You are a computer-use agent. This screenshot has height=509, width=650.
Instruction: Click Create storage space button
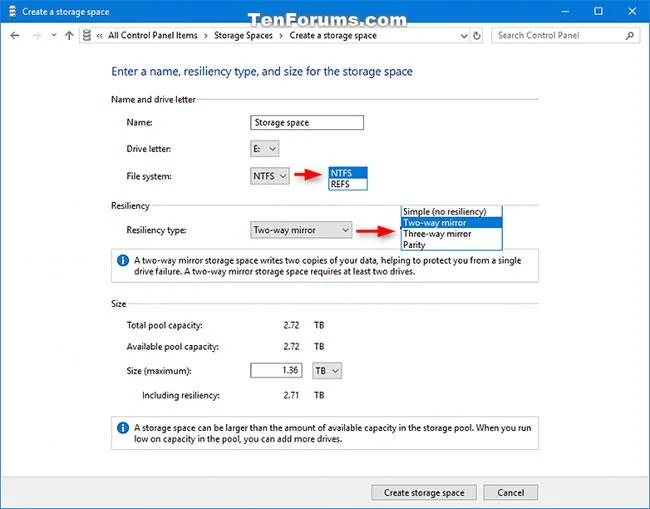(424, 492)
